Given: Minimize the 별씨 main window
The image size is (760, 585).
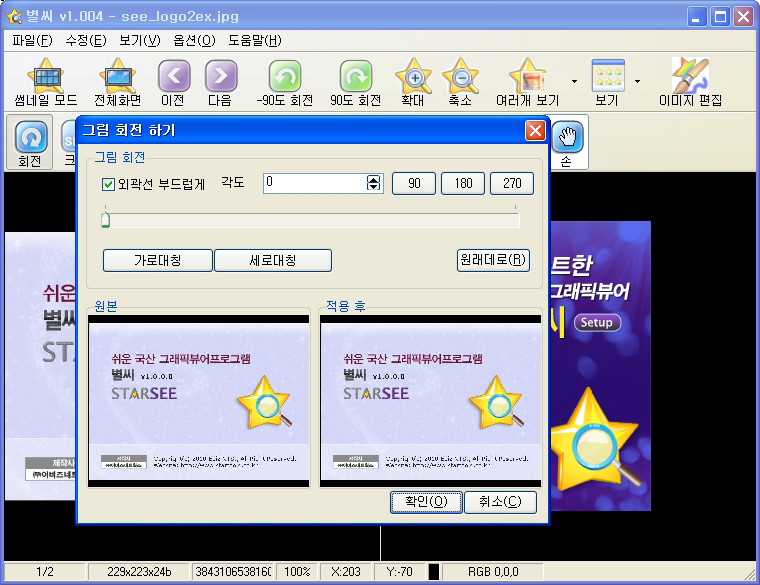Looking at the screenshot, I should tap(697, 17).
